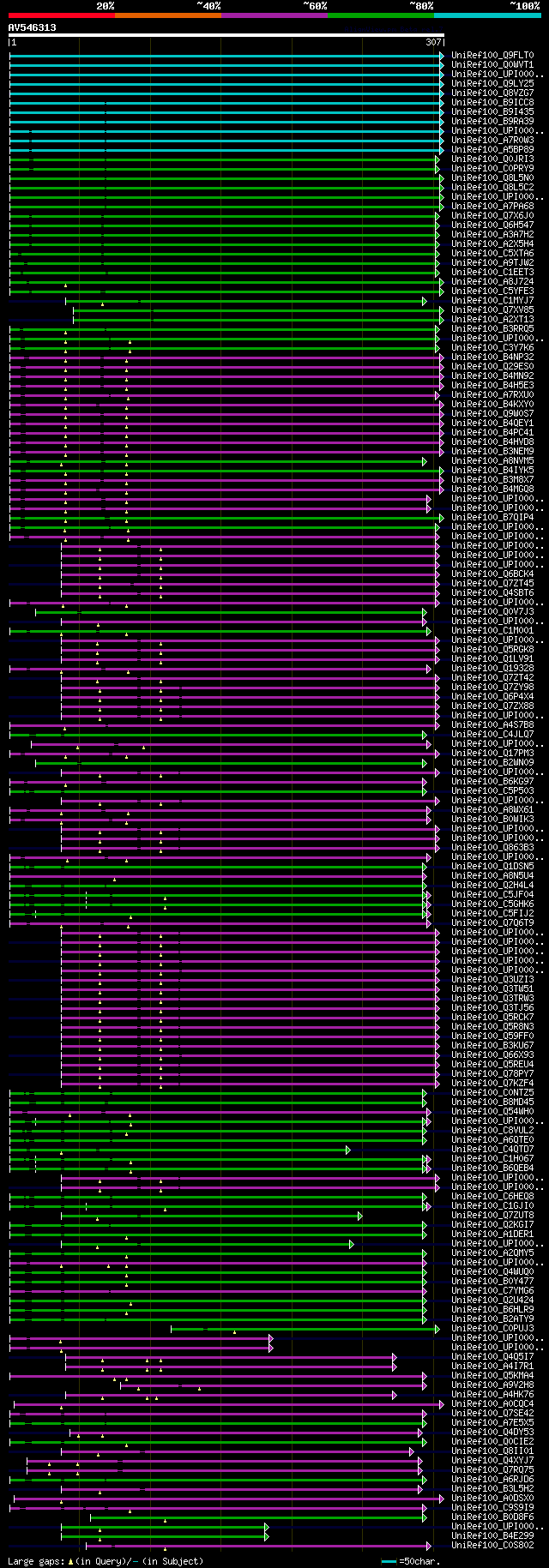Click label UniRef100_A0CQC4
The width and height of the screenshot is (549, 1568).
(x=492, y=1404)
